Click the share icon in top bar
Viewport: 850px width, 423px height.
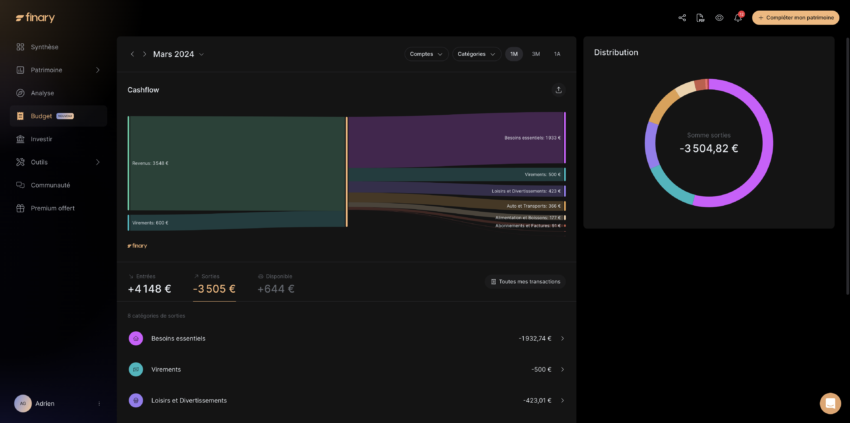tap(682, 17)
